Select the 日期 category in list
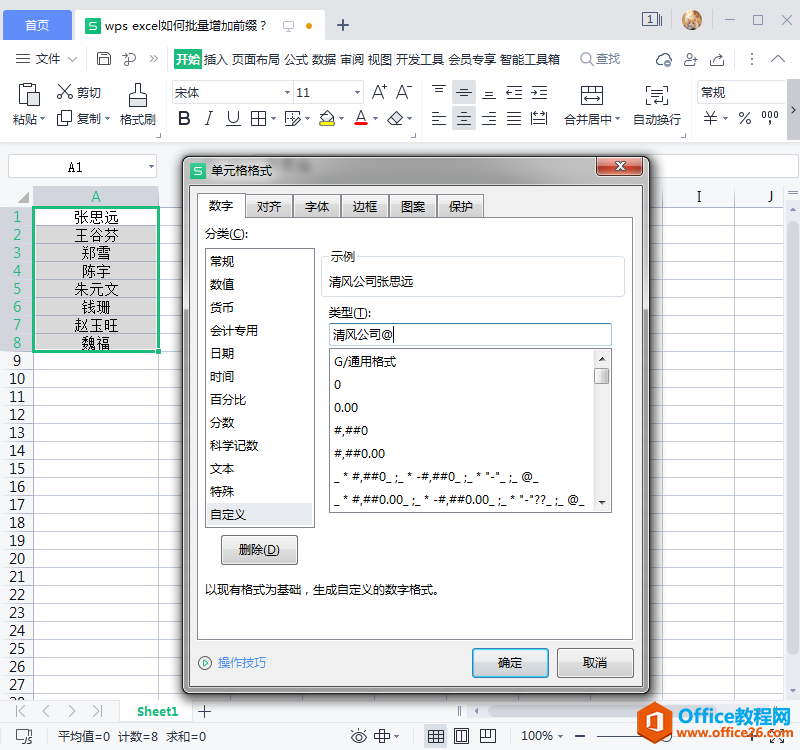Screen dimensions: 800x750 tap(259, 353)
